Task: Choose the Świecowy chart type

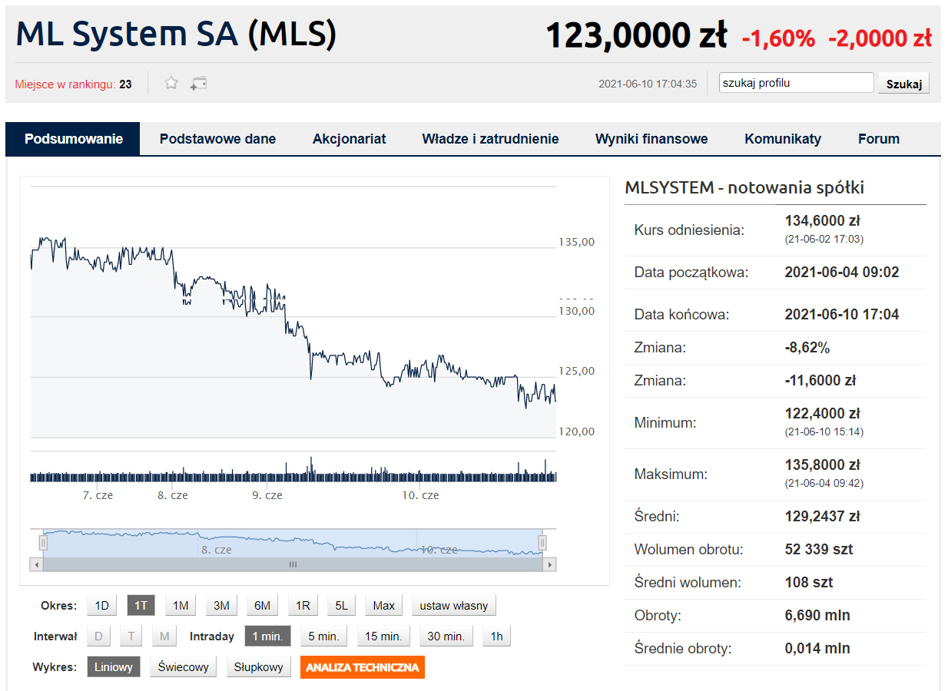Action: 183,667
